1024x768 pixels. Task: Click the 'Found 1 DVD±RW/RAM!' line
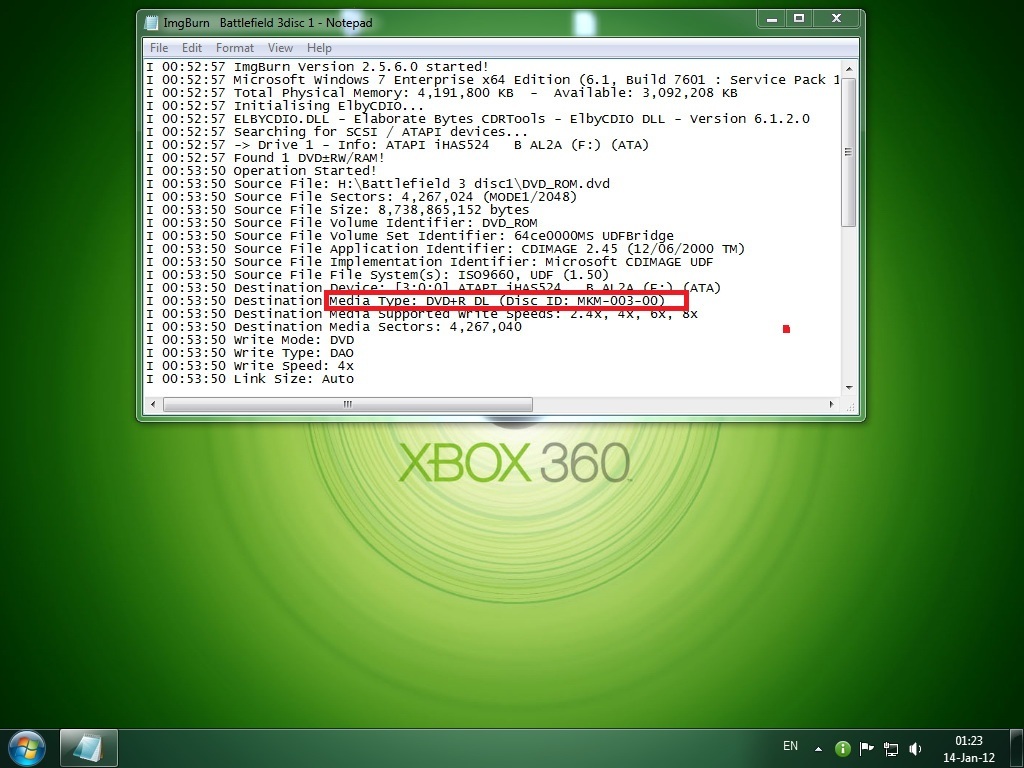pos(265,158)
